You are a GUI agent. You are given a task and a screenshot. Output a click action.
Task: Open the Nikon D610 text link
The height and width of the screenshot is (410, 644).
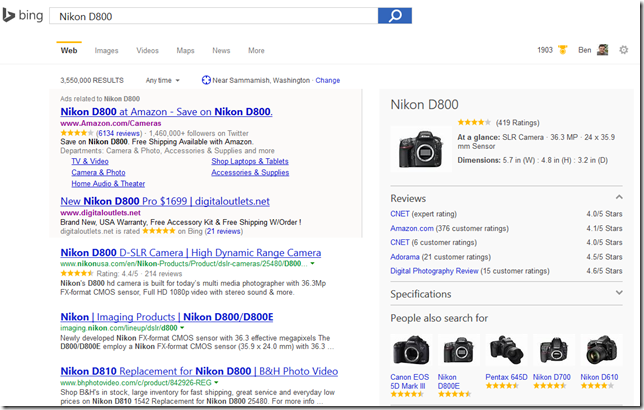coord(599,377)
